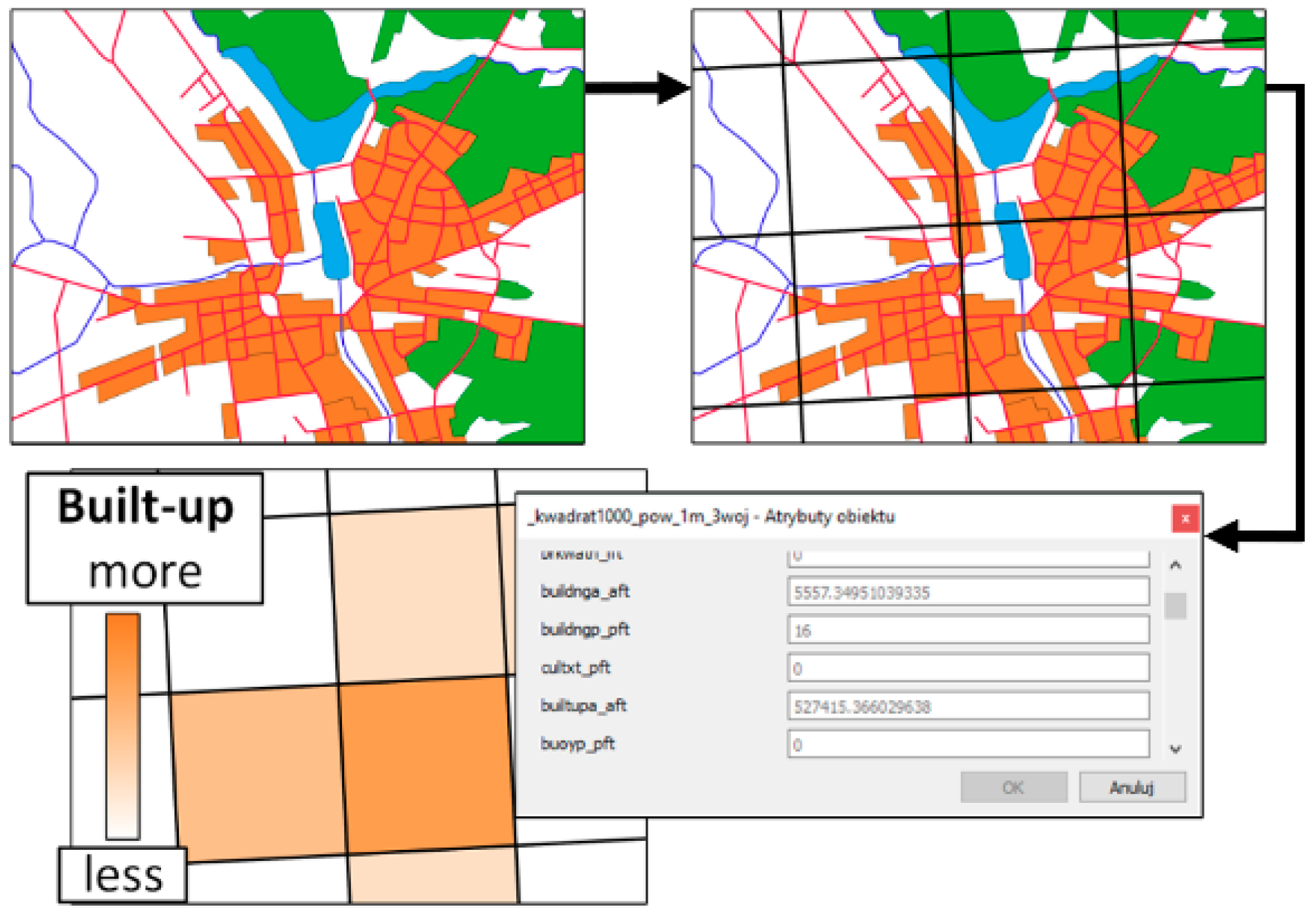Click the OK button
The image size is (1316, 918).
tap(1013, 787)
